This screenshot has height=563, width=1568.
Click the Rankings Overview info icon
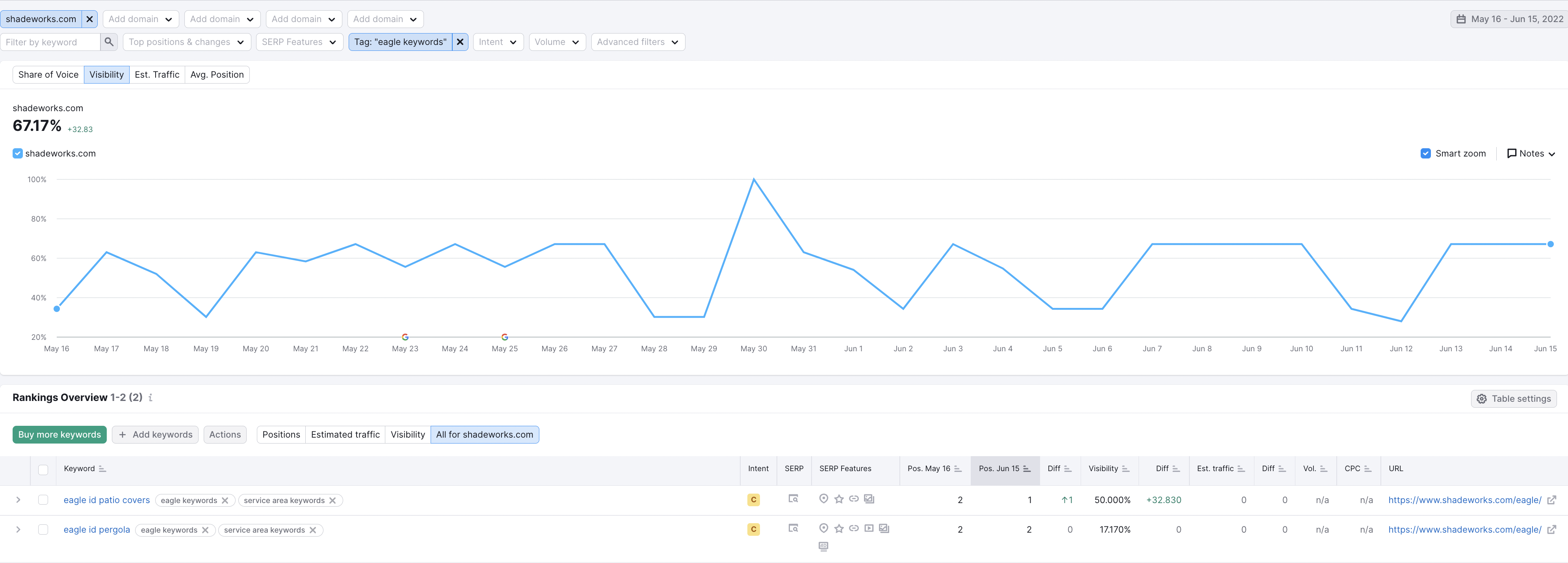[x=150, y=398]
